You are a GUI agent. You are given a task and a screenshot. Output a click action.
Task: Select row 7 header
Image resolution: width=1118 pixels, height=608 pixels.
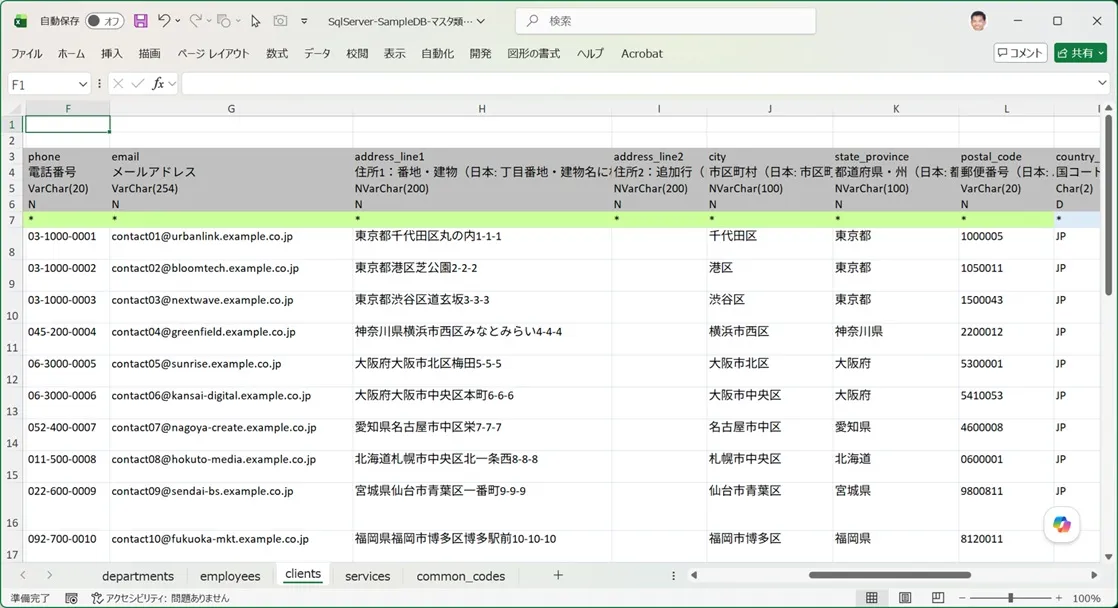12,220
